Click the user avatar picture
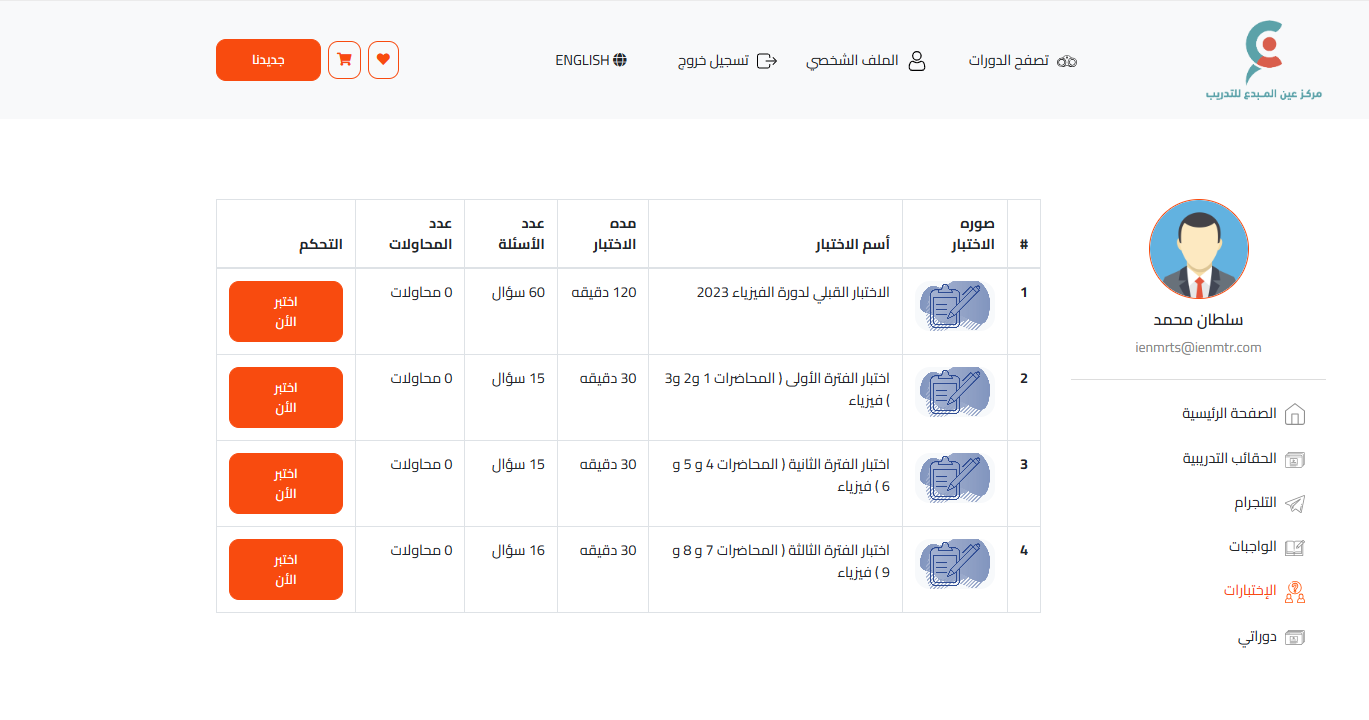The image size is (1369, 720). coord(1198,250)
